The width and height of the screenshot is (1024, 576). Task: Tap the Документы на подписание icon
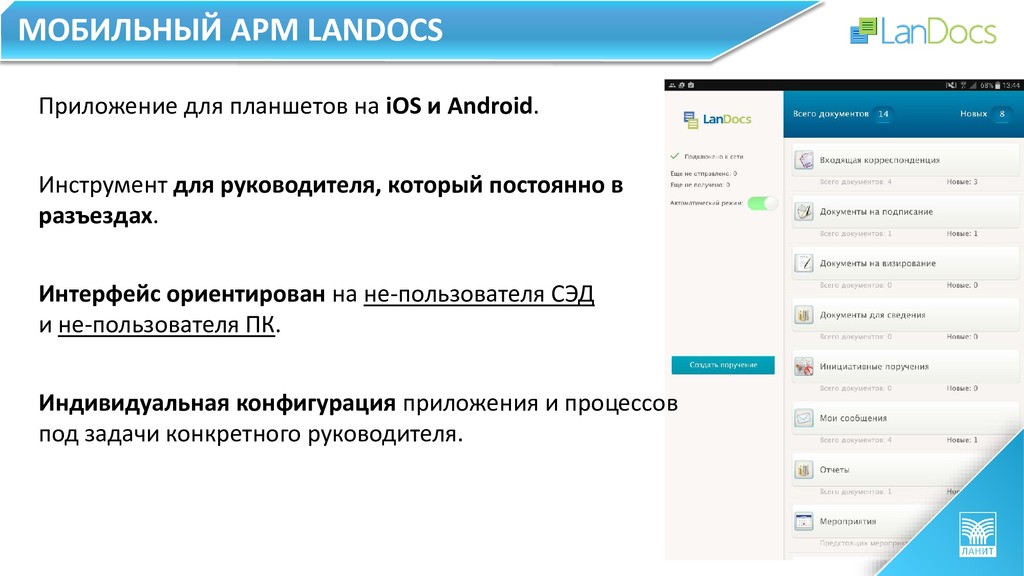click(x=803, y=211)
